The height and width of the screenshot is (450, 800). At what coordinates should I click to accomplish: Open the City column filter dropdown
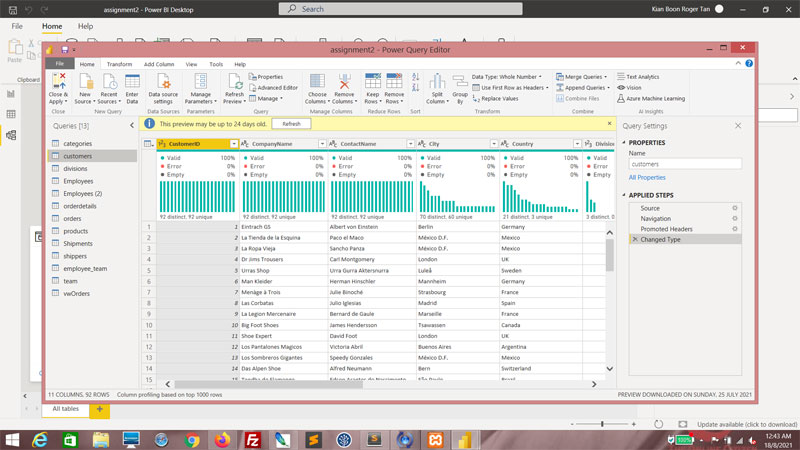point(493,144)
